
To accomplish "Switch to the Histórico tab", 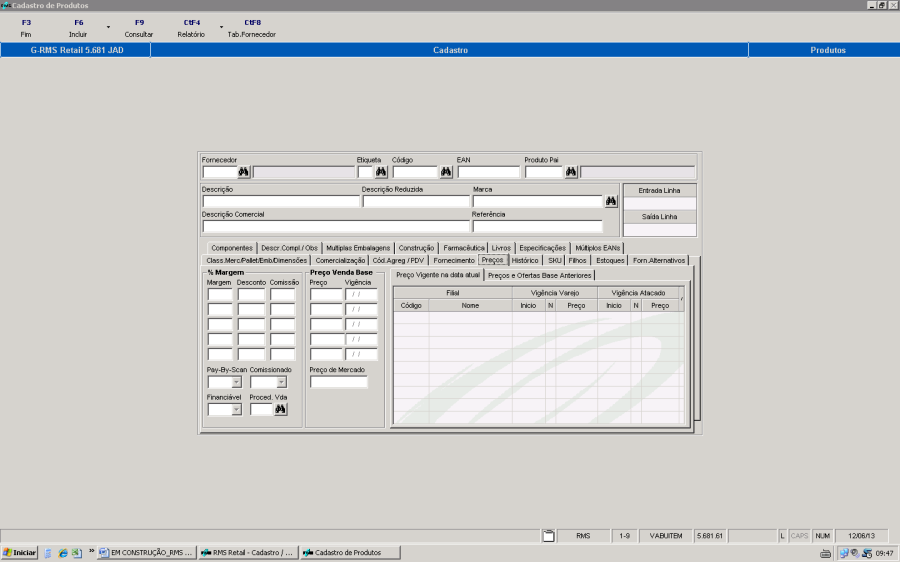I will click(x=525, y=260).
